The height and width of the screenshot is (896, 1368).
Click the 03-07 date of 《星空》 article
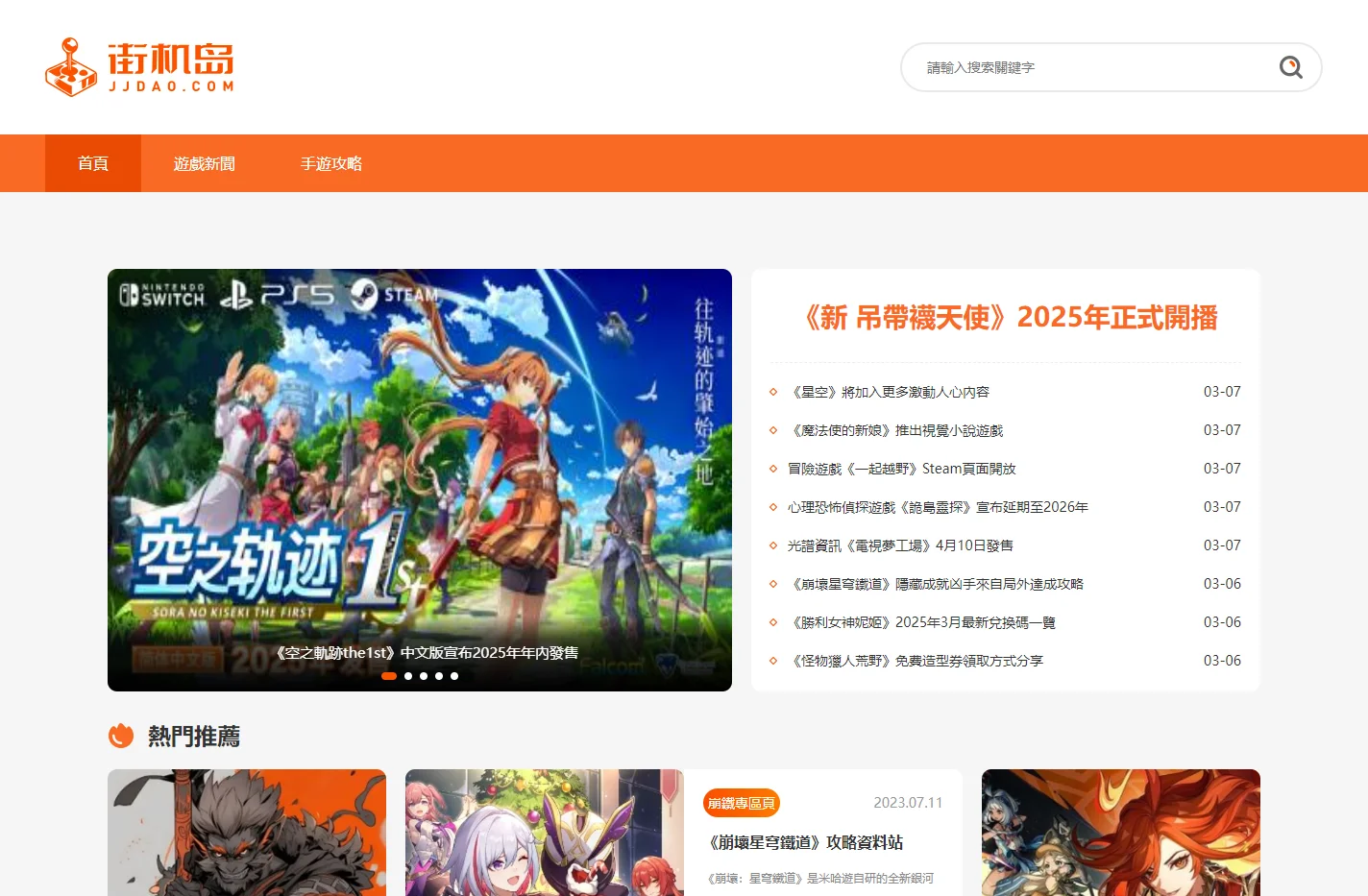point(1222,392)
